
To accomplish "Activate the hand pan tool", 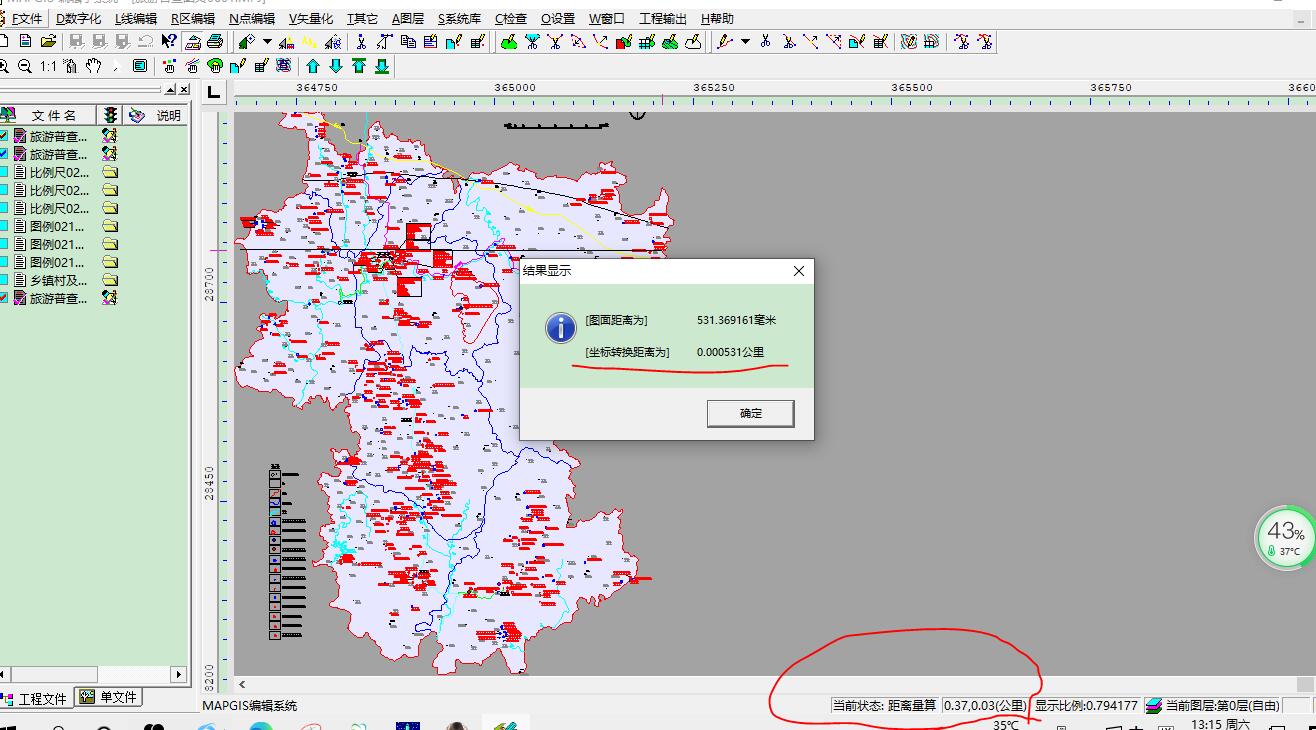I will tap(93, 67).
